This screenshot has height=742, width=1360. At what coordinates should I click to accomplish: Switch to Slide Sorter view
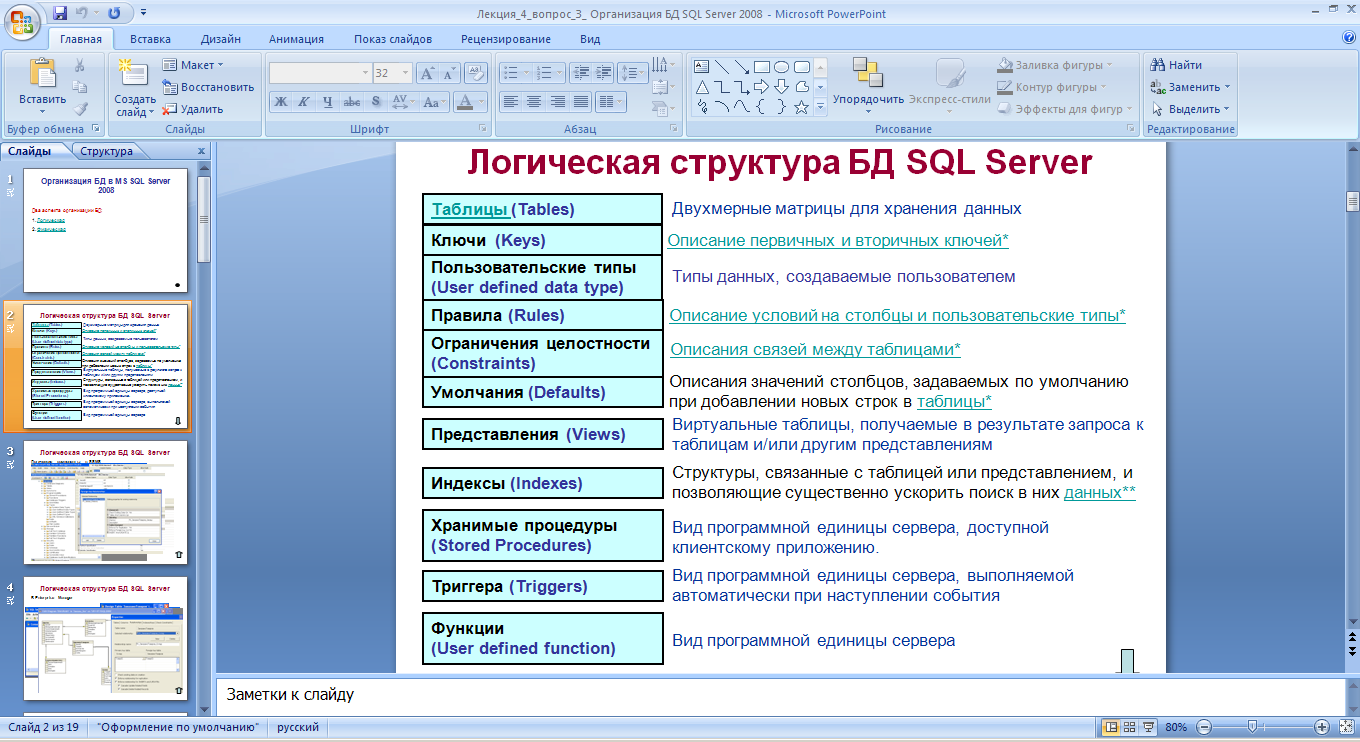coord(1129,727)
